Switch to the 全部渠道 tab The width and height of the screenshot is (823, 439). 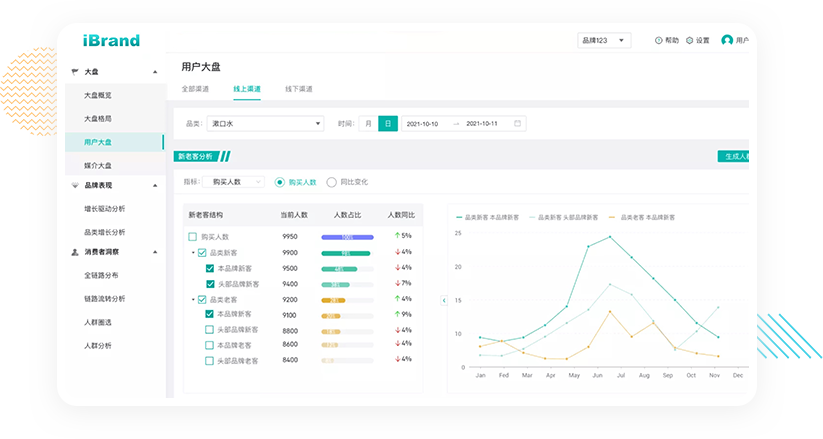pyautogui.click(x=195, y=89)
